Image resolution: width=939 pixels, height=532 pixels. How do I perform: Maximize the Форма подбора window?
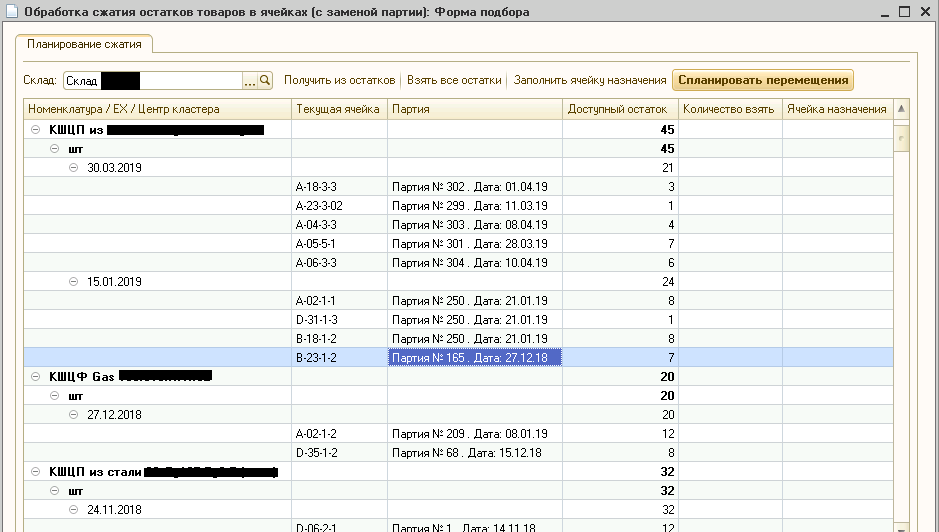click(903, 12)
